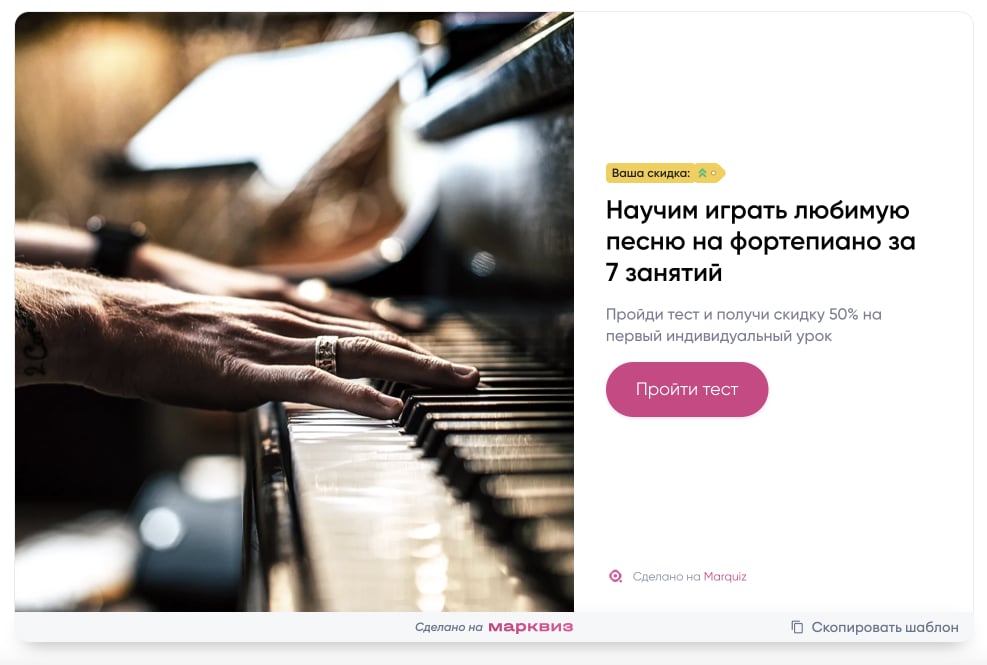Click the ring on the pianist's finger
This screenshot has height=665, width=987.
326,354
